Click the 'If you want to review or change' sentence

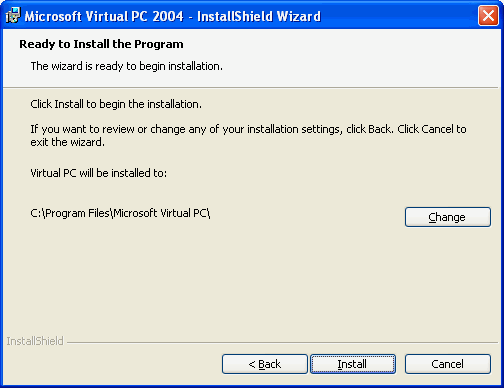click(x=248, y=129)
